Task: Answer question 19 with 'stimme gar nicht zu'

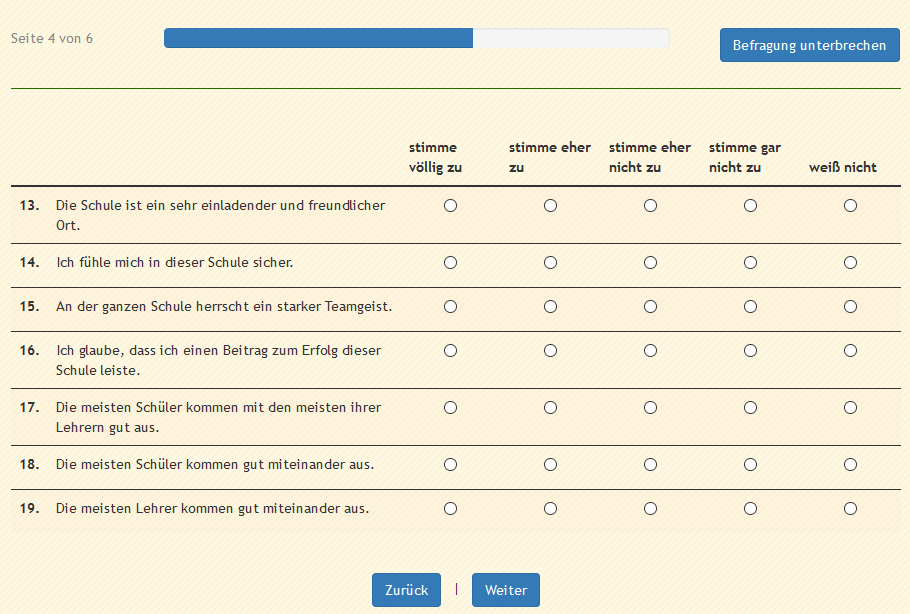Action: [x=750, y=508]
